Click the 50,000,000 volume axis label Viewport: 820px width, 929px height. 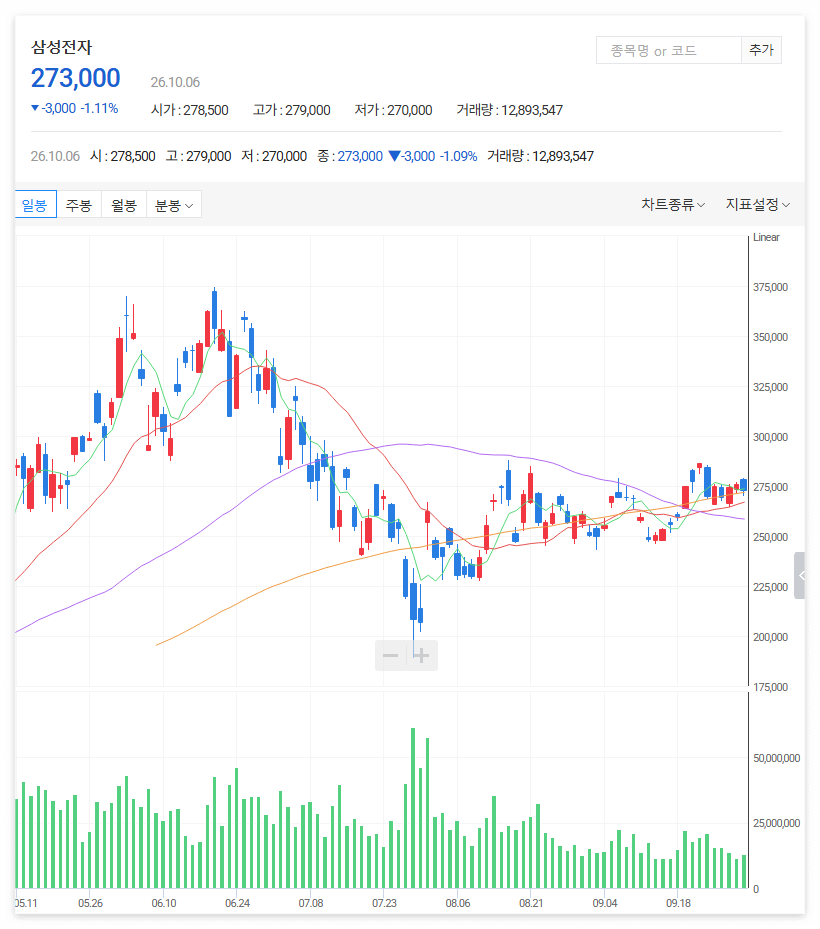[x=776, y=758]
